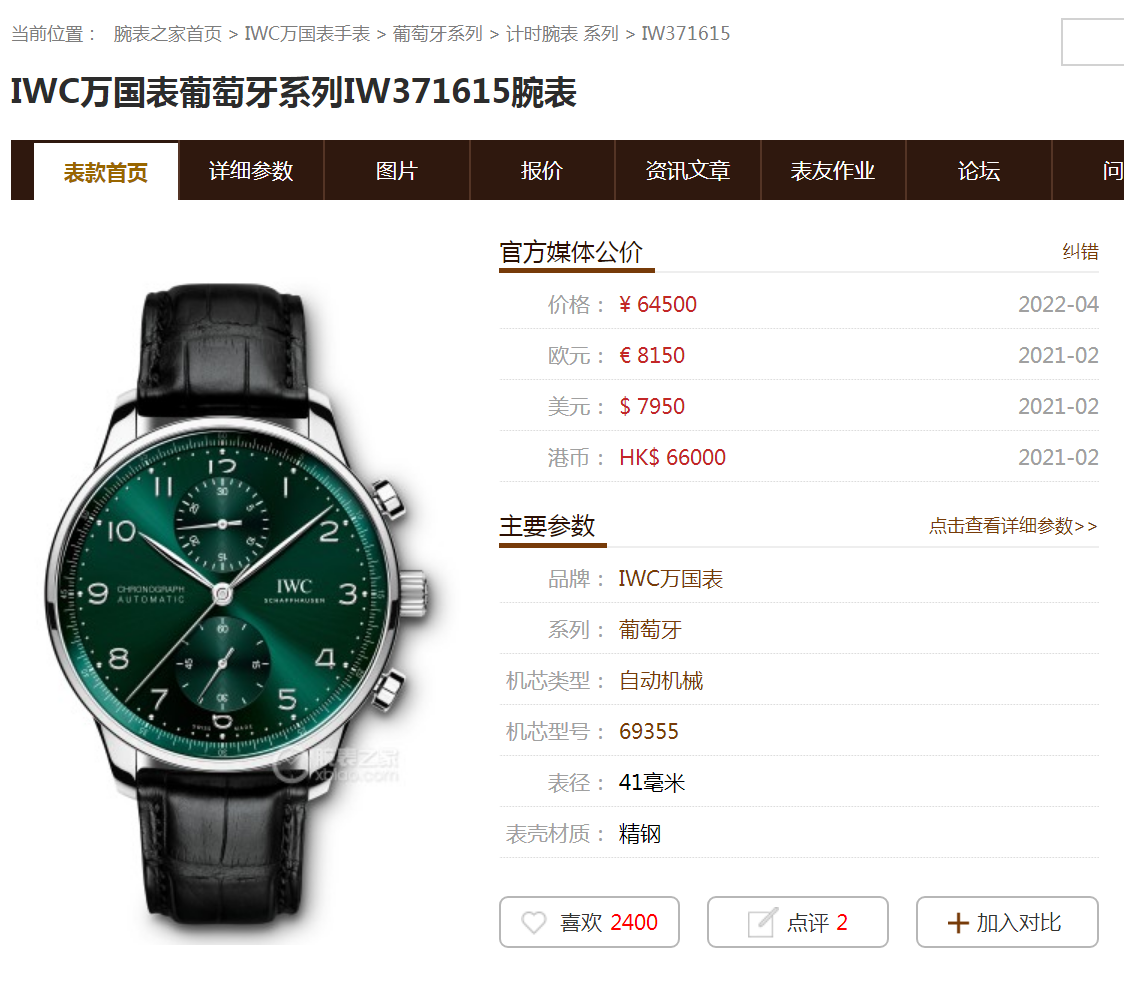The image size is (1124, 989).
Task: Open the 报价 tab
Action: click(x=542, y=171)
